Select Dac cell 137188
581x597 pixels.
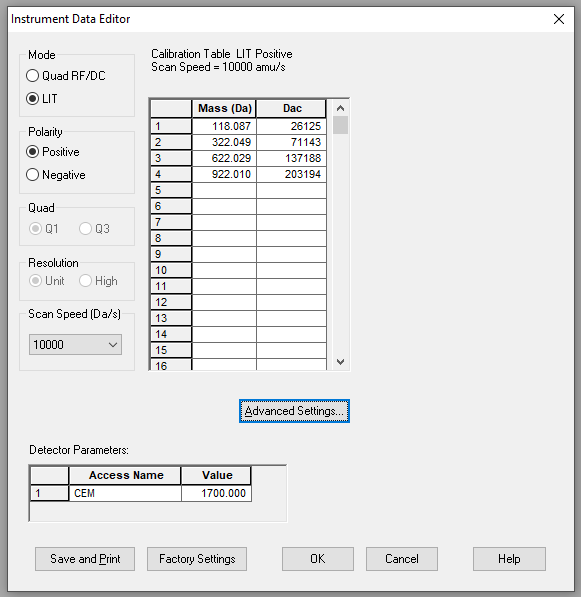click(x=291, y=158)
